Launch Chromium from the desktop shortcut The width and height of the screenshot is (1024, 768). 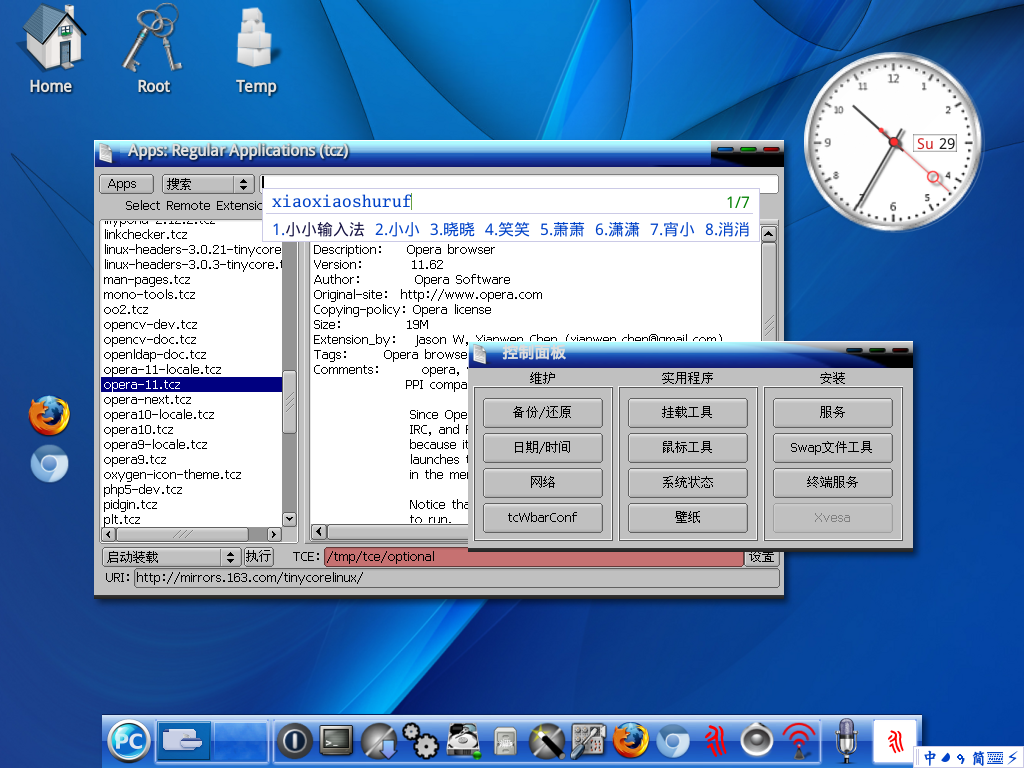(49, 464)
